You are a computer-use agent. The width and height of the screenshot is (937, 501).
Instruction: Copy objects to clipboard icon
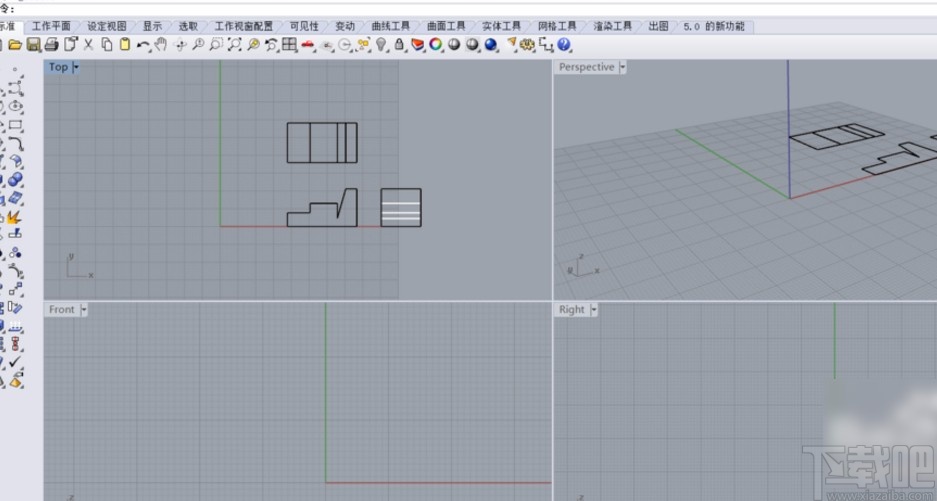(x=107, y=44)
